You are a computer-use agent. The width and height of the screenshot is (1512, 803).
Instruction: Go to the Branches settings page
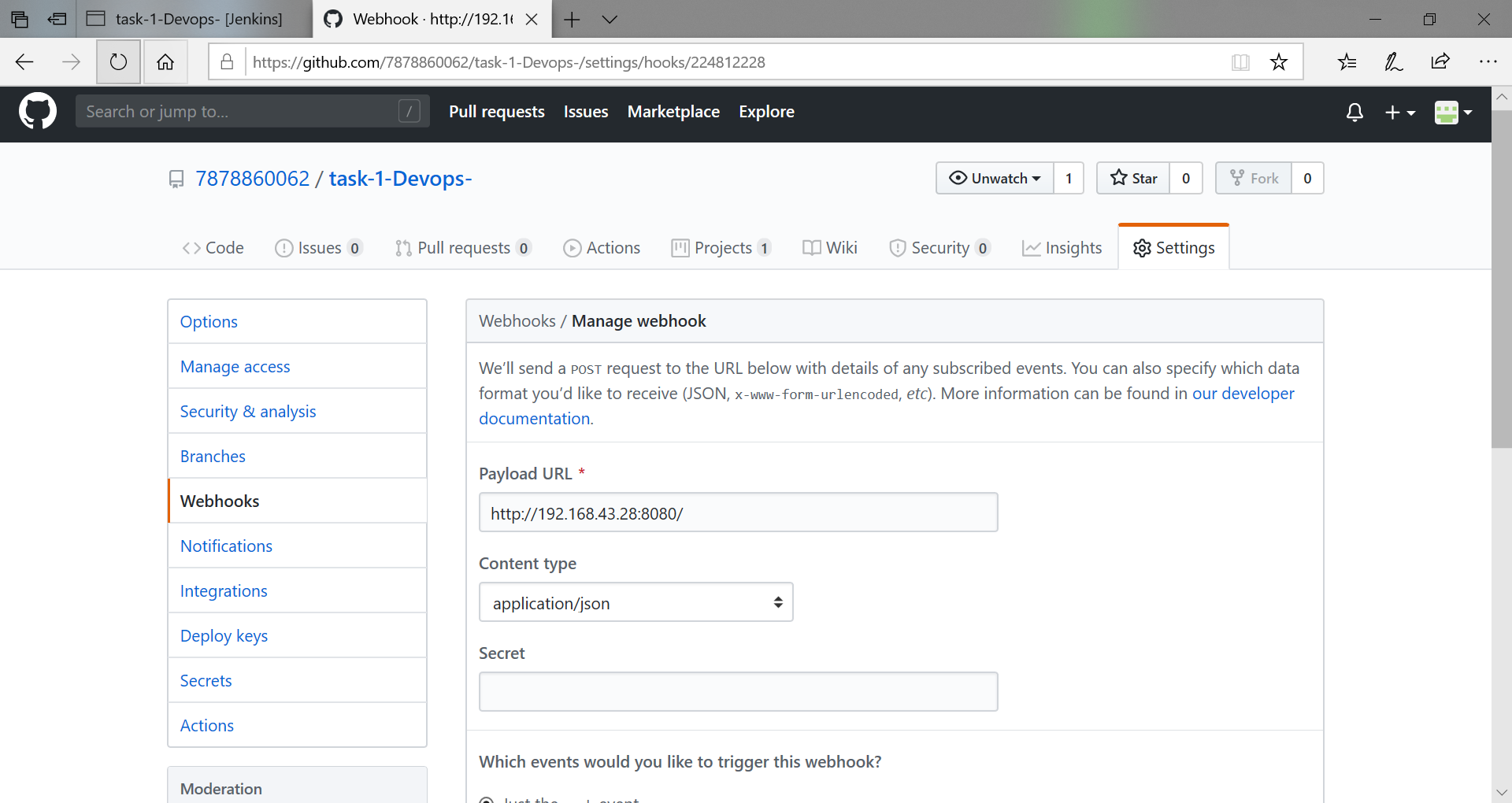click(297, 456)
